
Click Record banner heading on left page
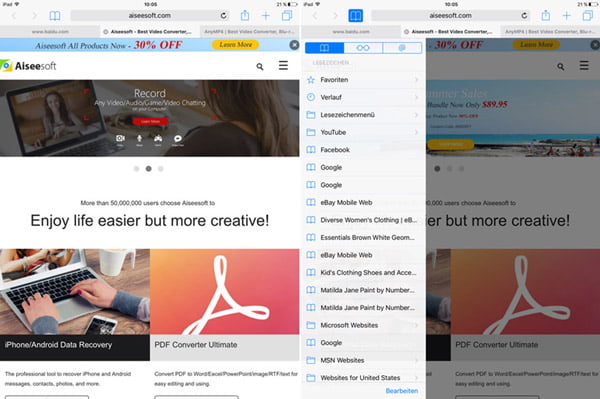coord(150,93)
